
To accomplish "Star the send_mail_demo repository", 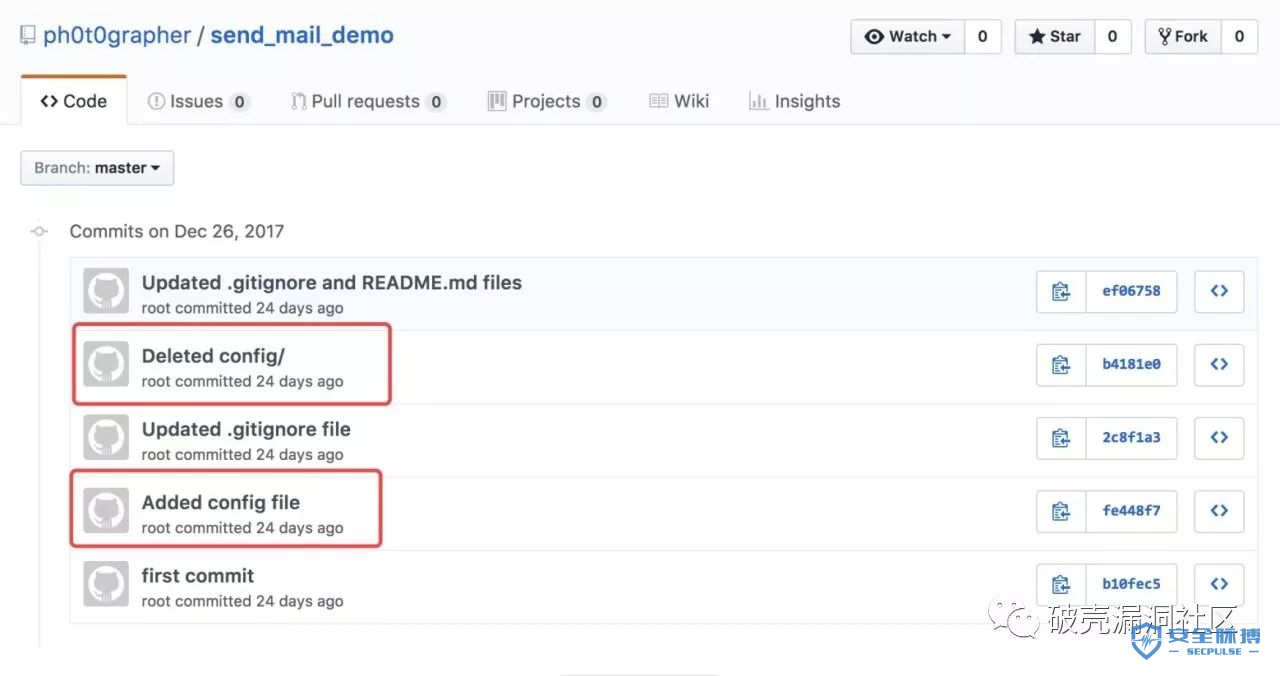I will point(1055,37).
